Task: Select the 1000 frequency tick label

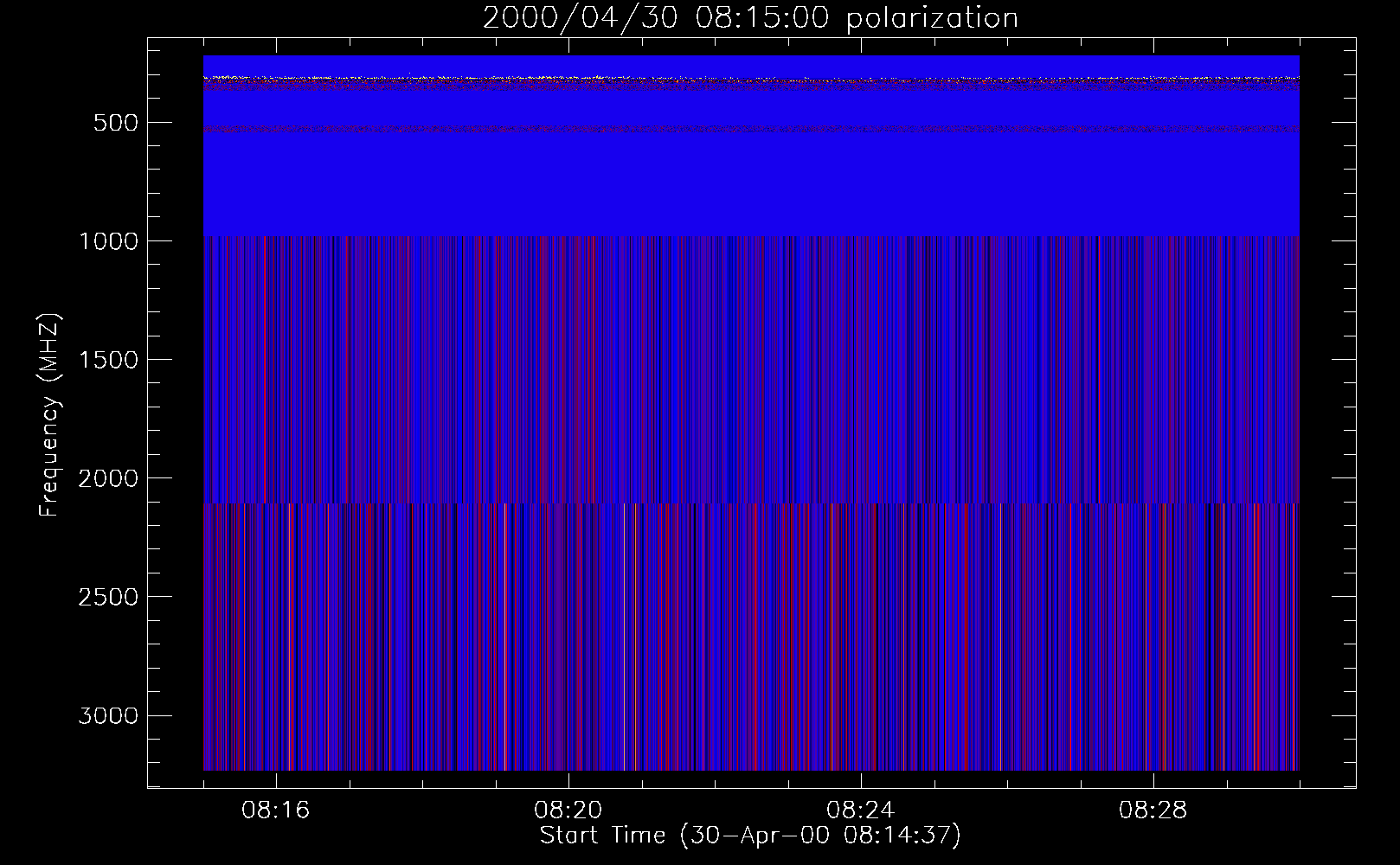Action: 108,241
